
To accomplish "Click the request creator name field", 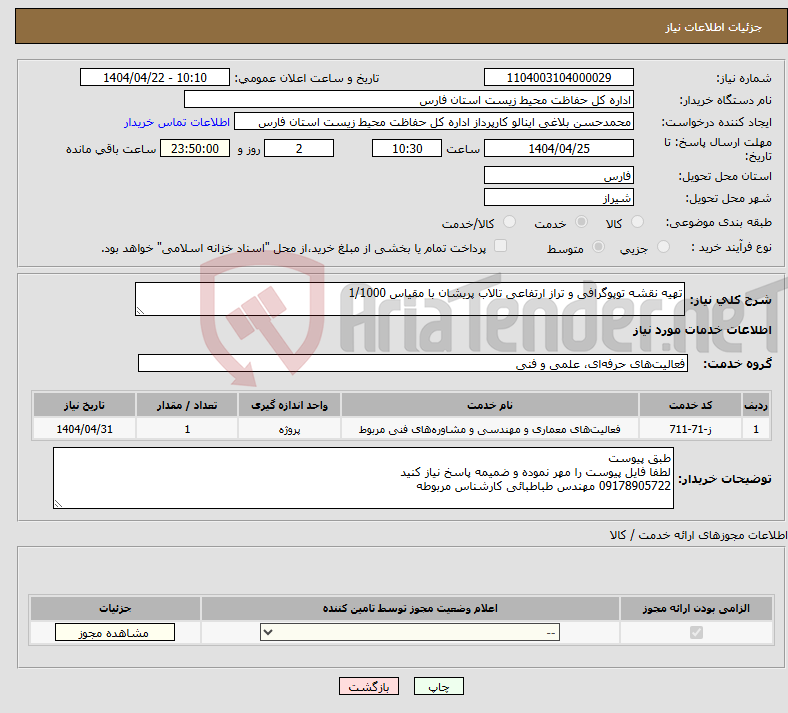I will [434, 122].
